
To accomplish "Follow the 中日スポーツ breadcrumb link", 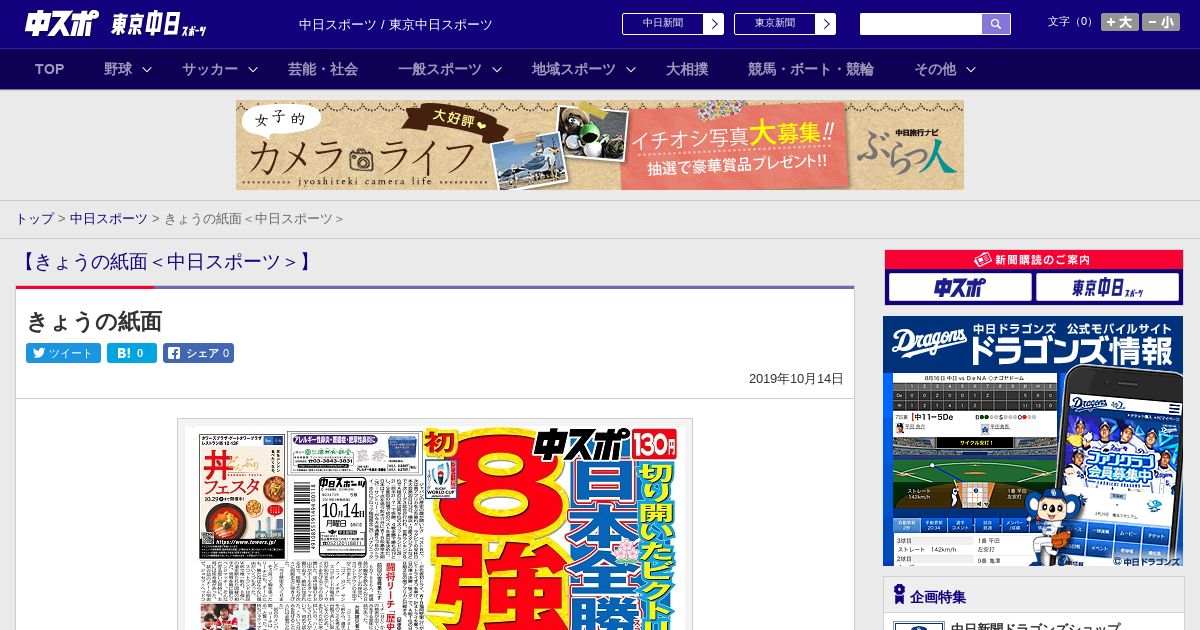I will (x=108, y=219).
